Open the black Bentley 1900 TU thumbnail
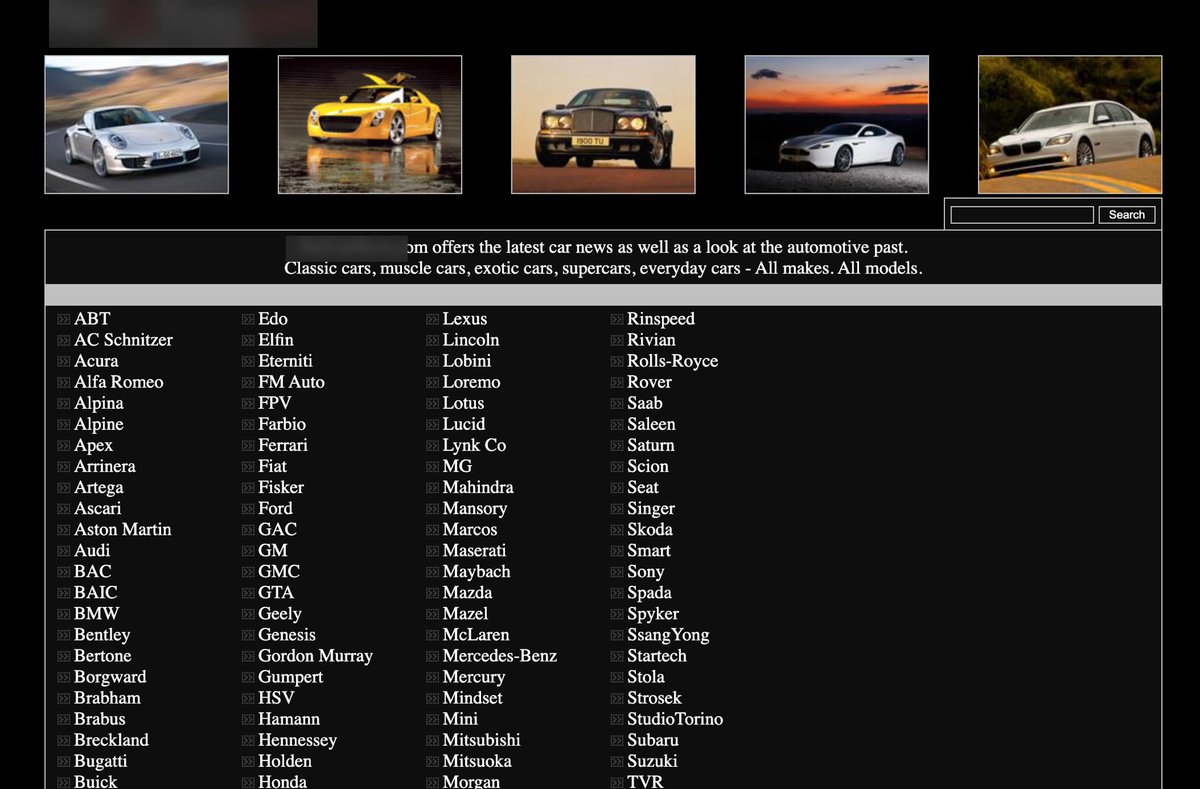1200x789 pixels. (x=603, y=124)
